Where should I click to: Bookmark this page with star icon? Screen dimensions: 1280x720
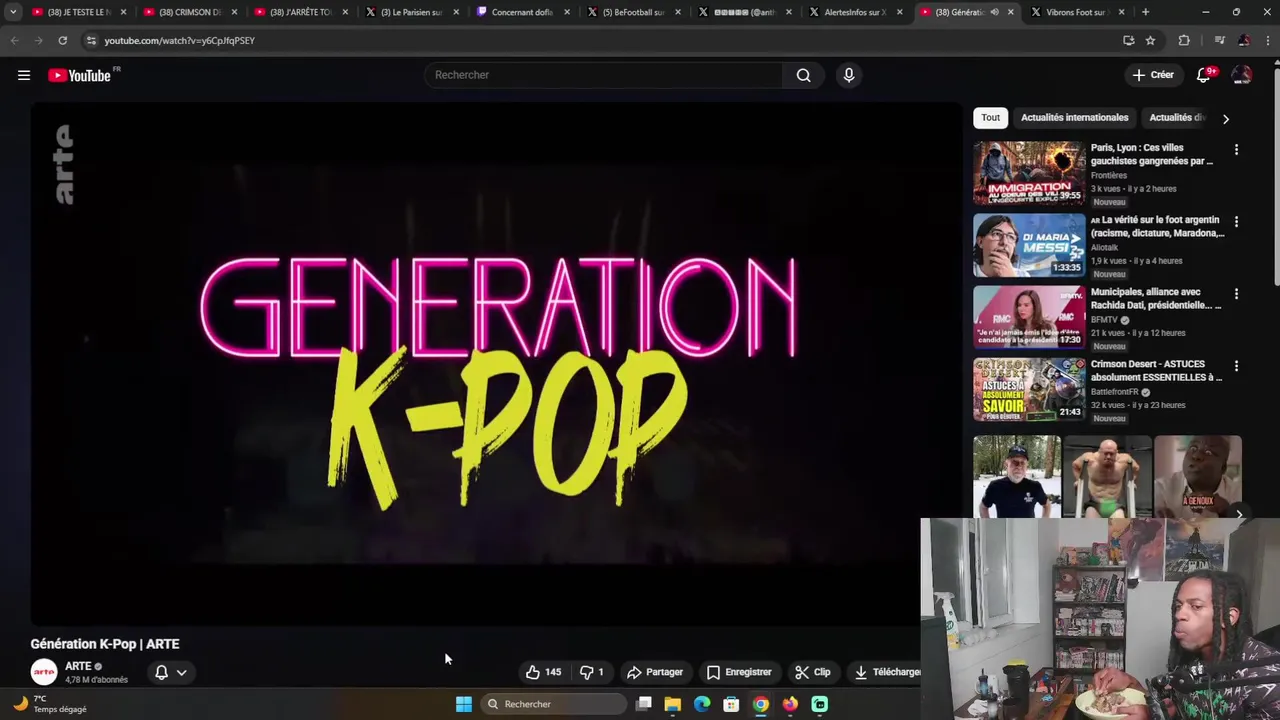[x=1150, y=40]
